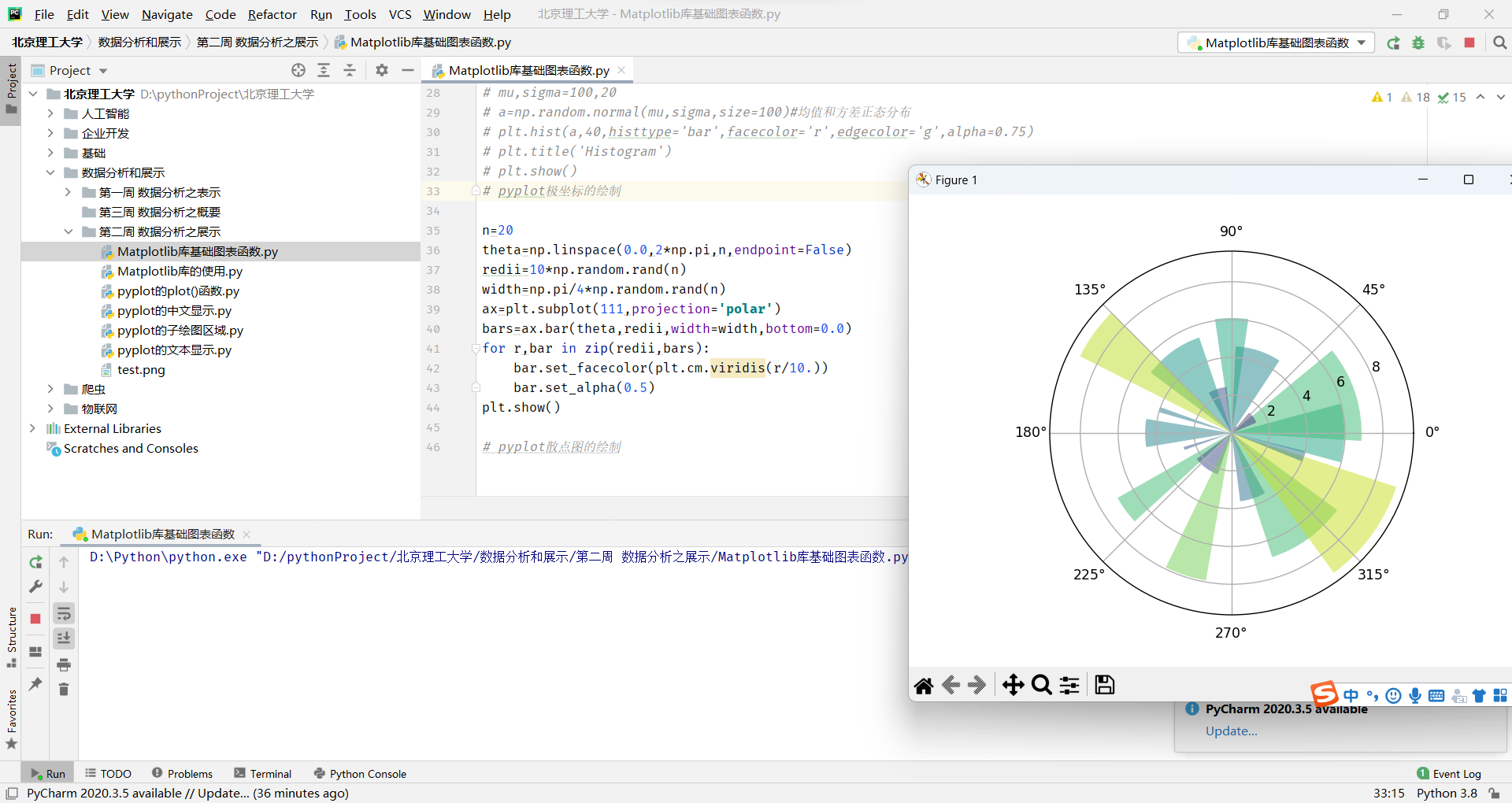
Task: Toggle scroll to end in Run console
Action: [64, 638]
